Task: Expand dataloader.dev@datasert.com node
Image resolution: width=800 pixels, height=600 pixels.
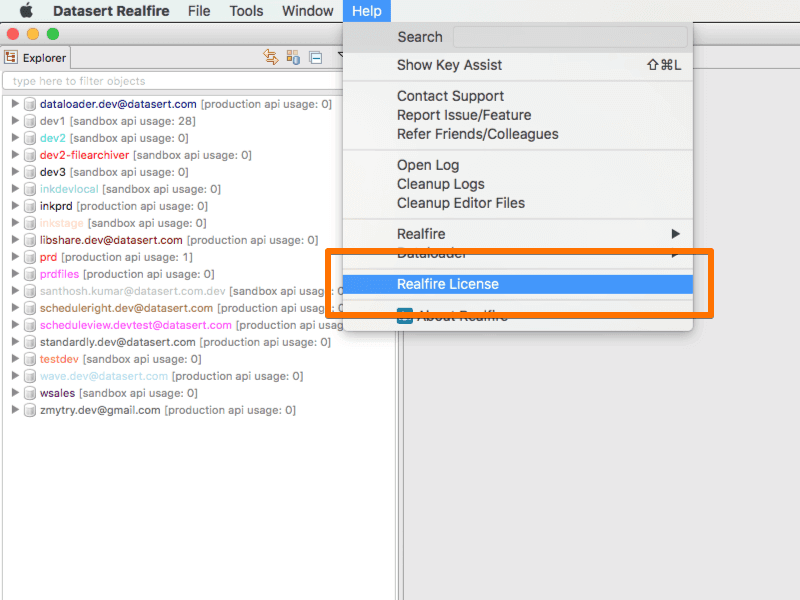Action: pyautogui.click(x=15, y=104)
